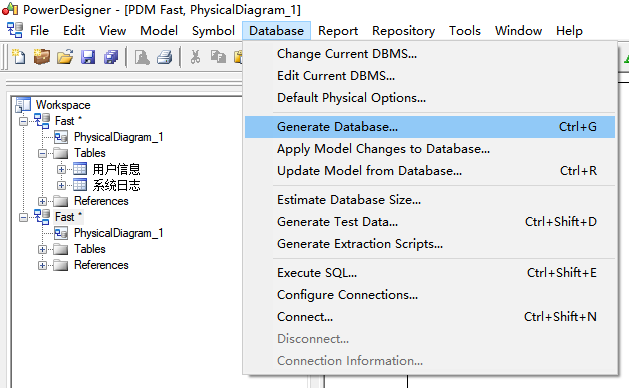Choose Configure Connections entry

tap(430, 295)
